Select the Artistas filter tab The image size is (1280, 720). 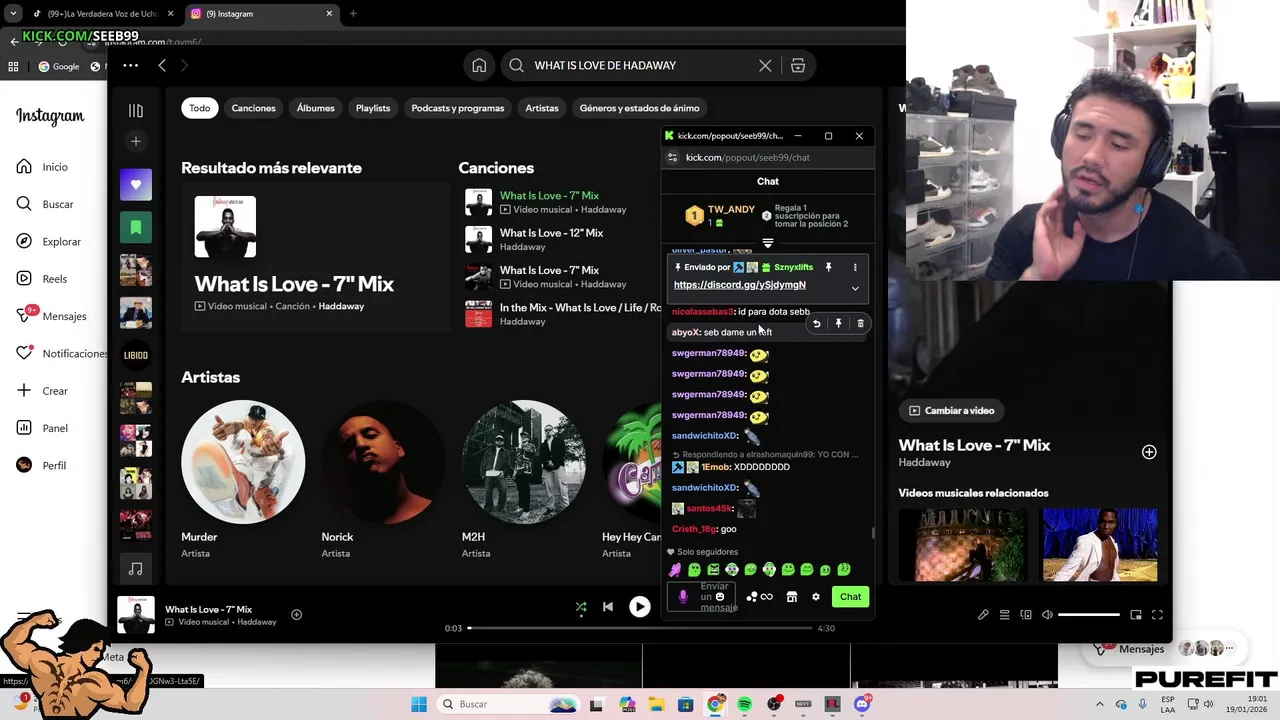pos(542,108)
